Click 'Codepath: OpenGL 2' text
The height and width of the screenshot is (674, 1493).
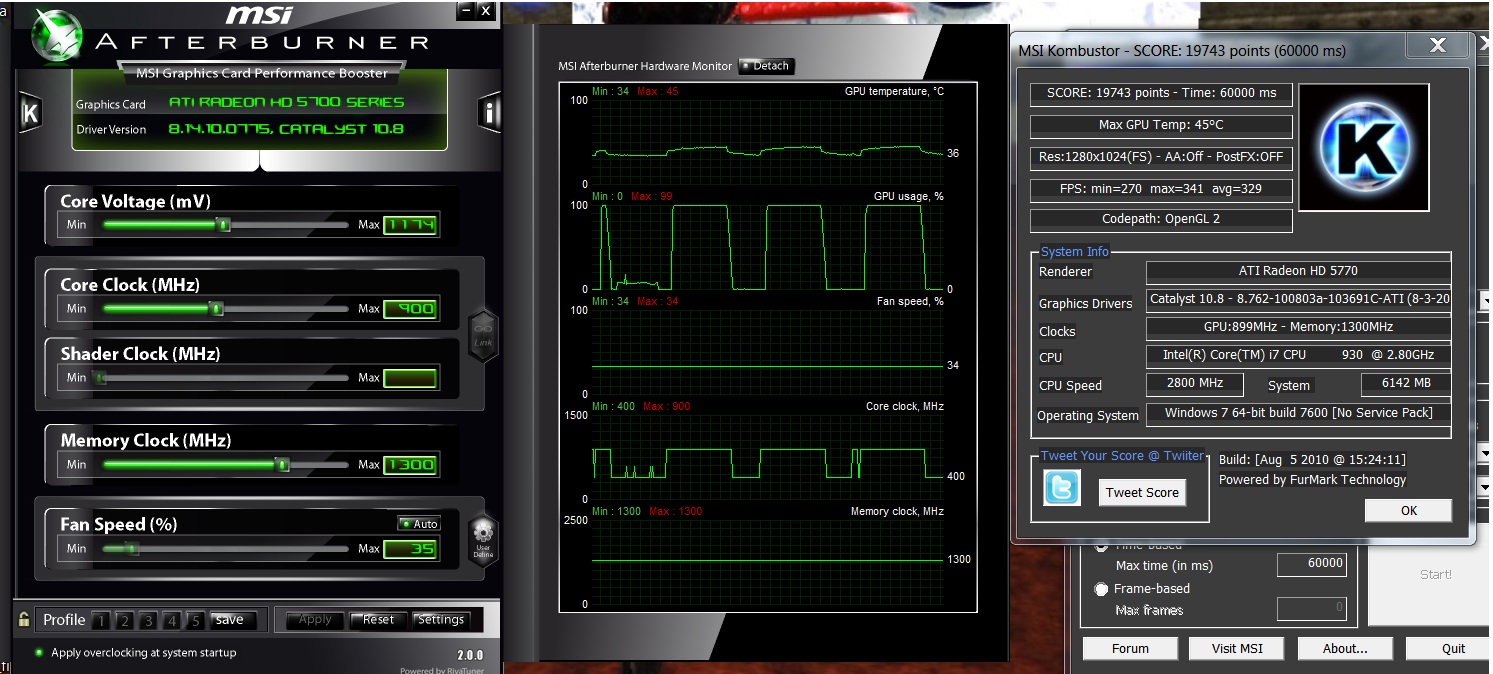pos(1161,219)
